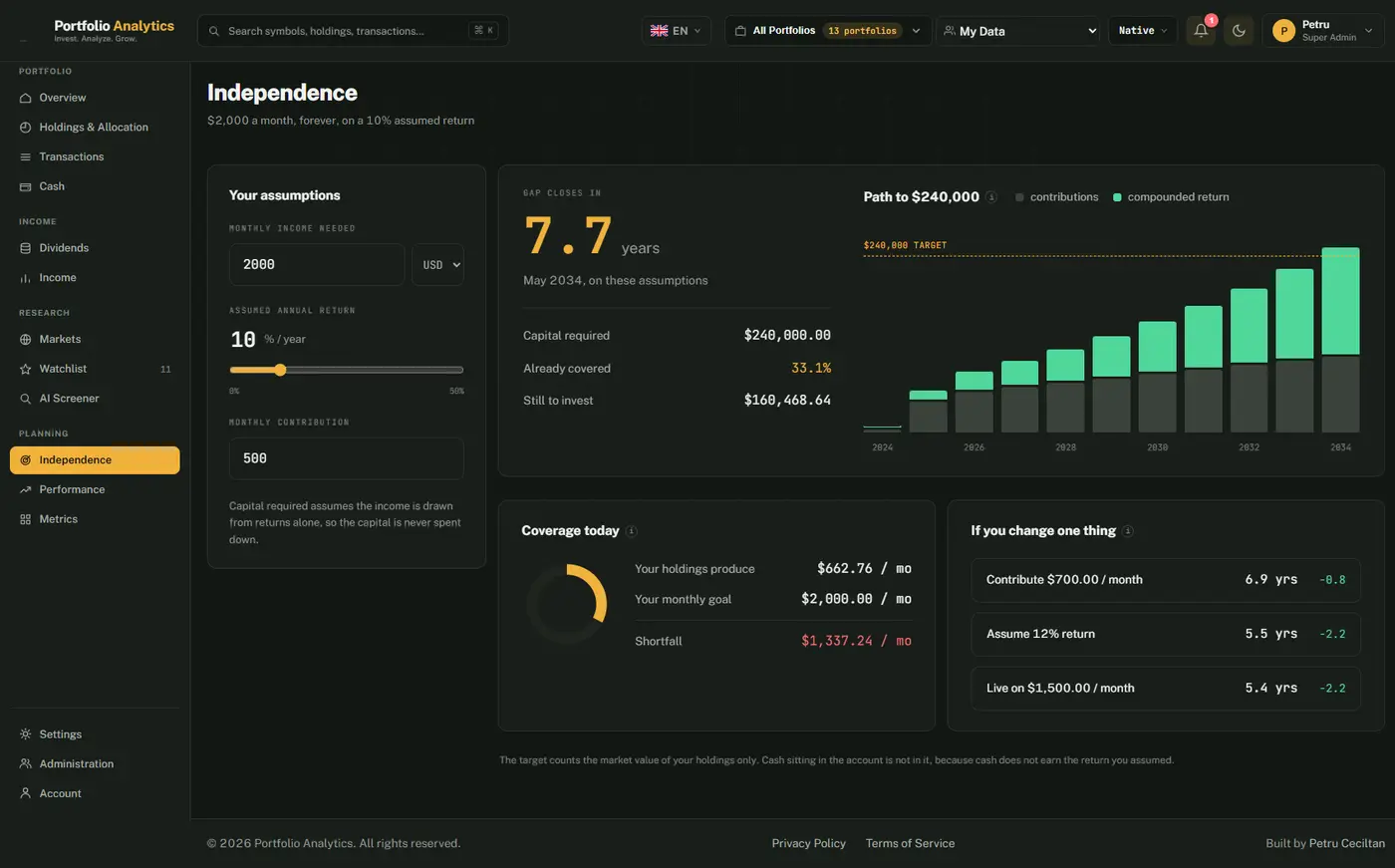Screen dimensions: 1395x868
Task: Open the EN language dropdown
Action: (677, 31)
